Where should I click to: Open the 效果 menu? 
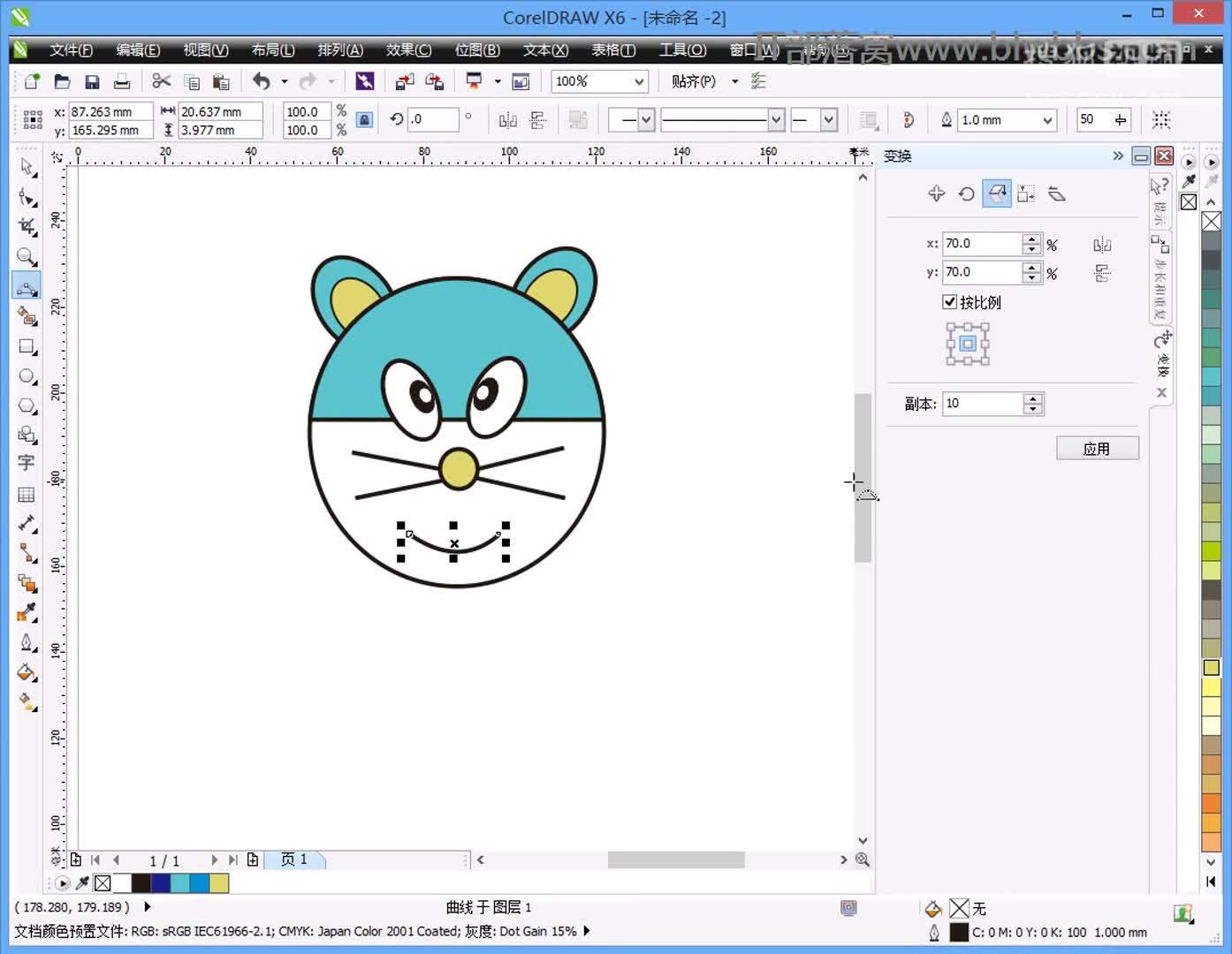409,49
